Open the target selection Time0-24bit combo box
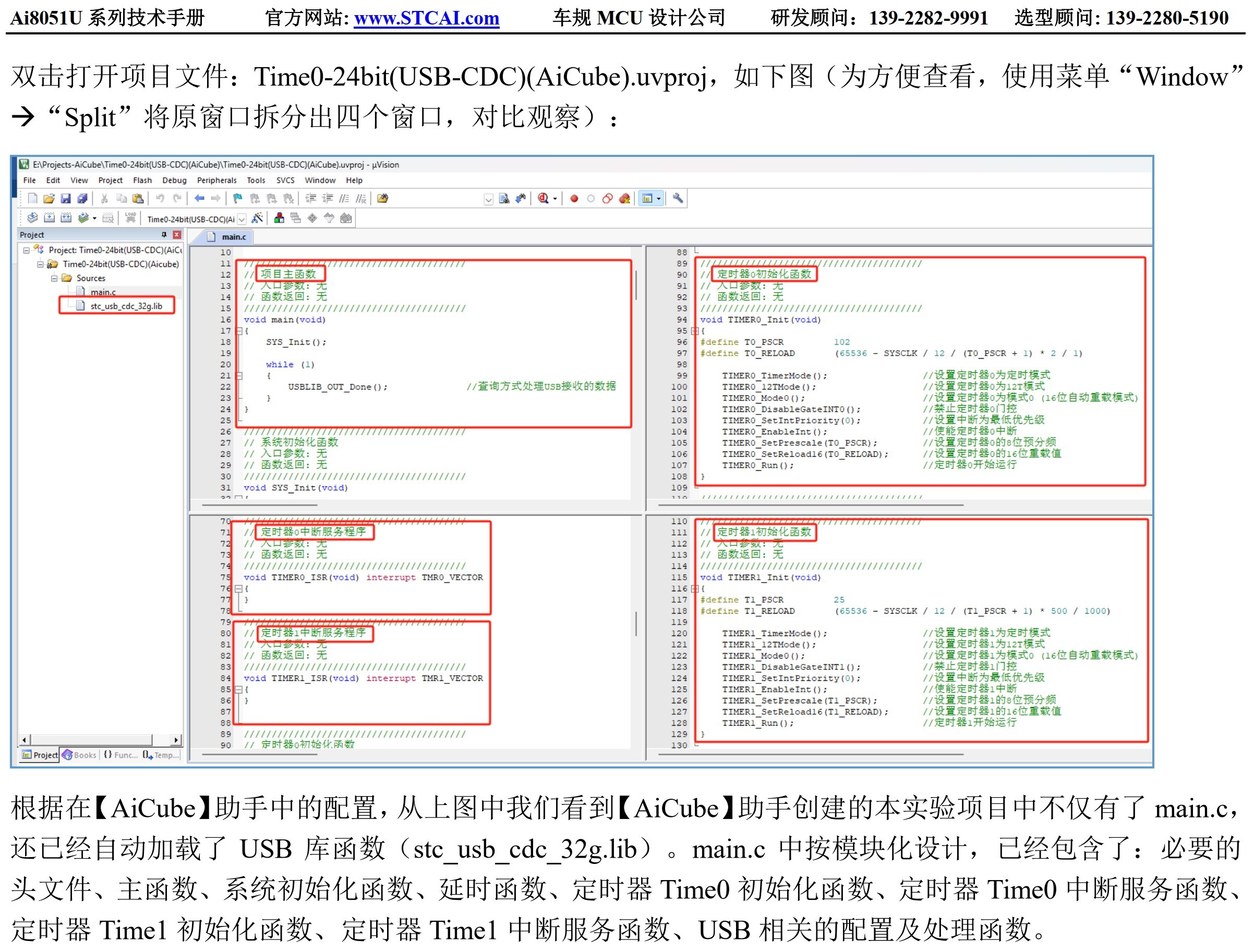This screenshot has width=1254, height=952. pos(196,219)
